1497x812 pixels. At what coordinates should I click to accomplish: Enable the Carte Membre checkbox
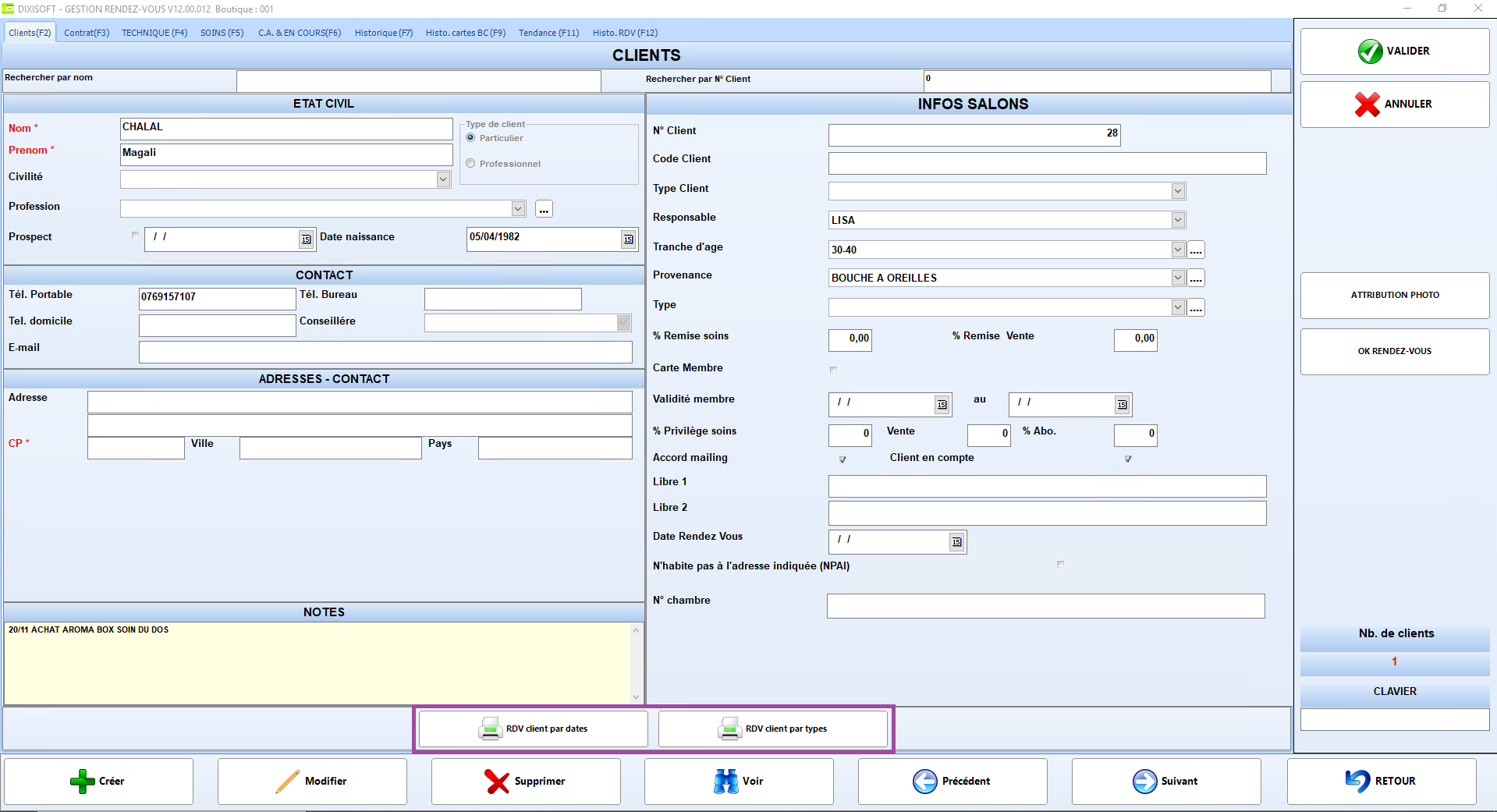click(833, 370)
